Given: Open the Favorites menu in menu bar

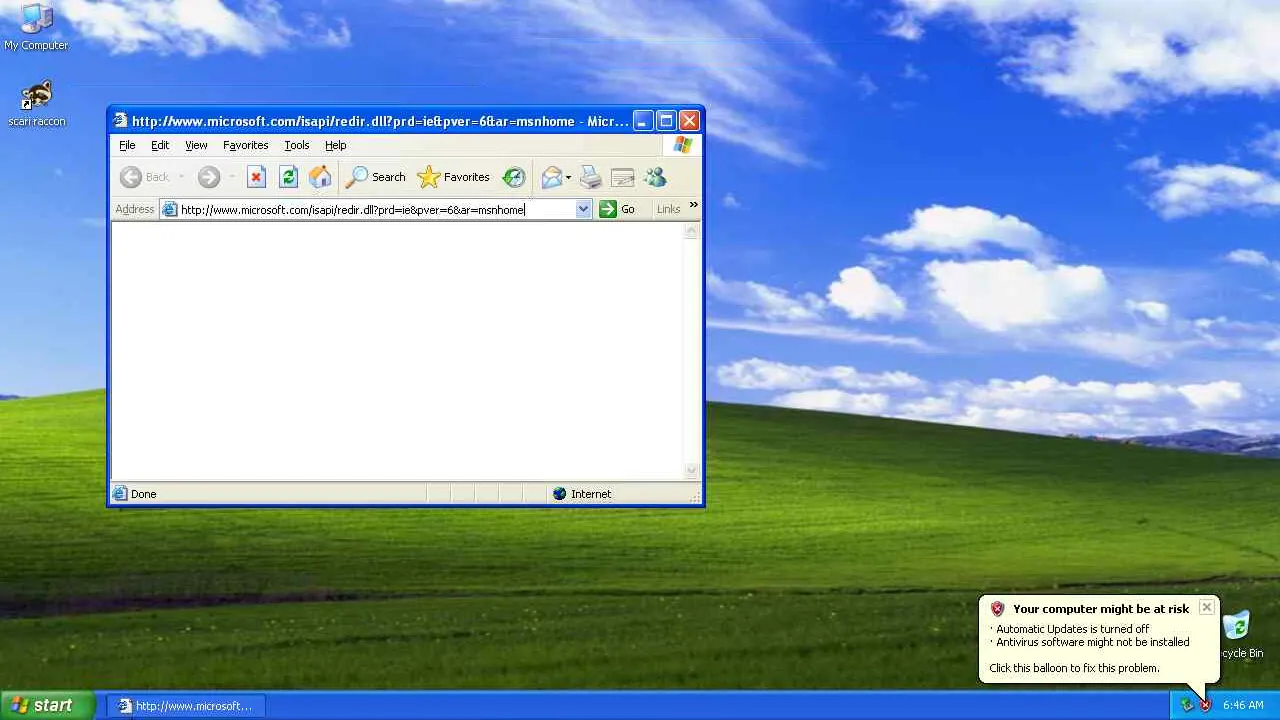Looking at the screenshot, I should [x=245, y=145].
